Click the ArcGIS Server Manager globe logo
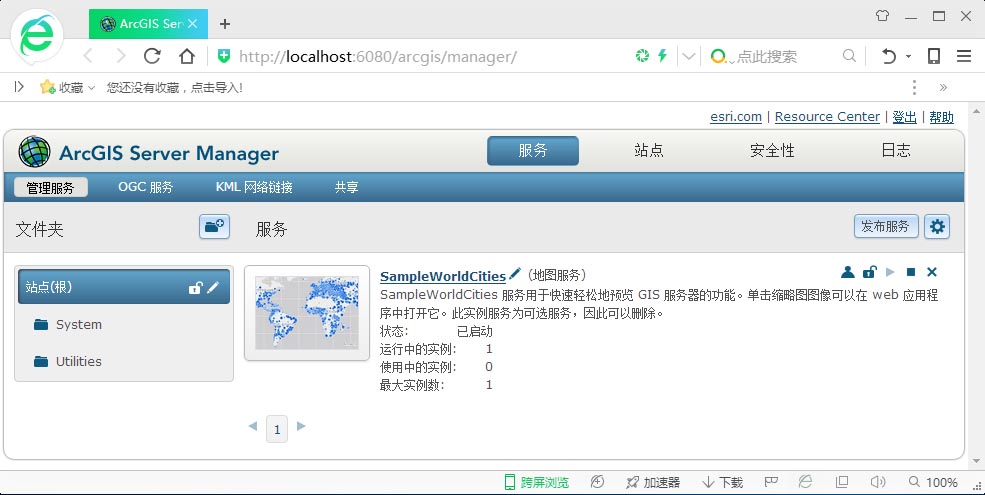Screen dimensions: 985x495 pyautogui.click(x=34, y=152)
